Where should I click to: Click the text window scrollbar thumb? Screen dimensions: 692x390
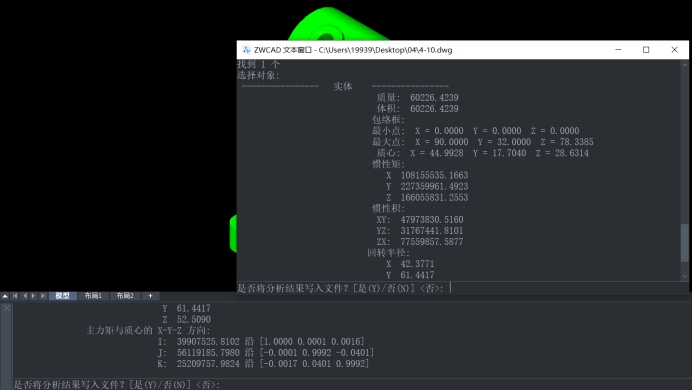(684, 243)
